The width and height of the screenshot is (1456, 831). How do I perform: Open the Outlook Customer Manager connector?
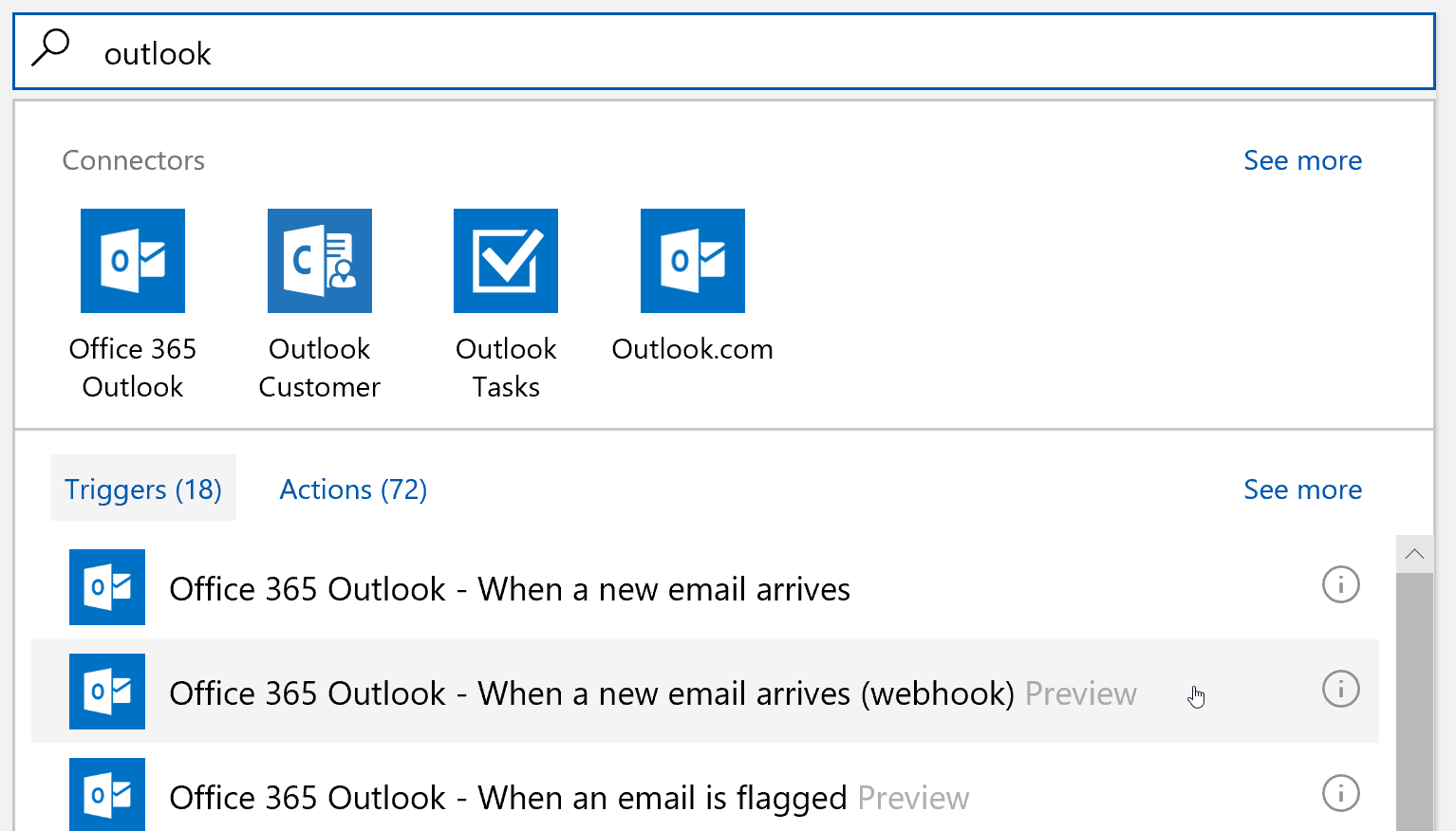pos(319,260)
